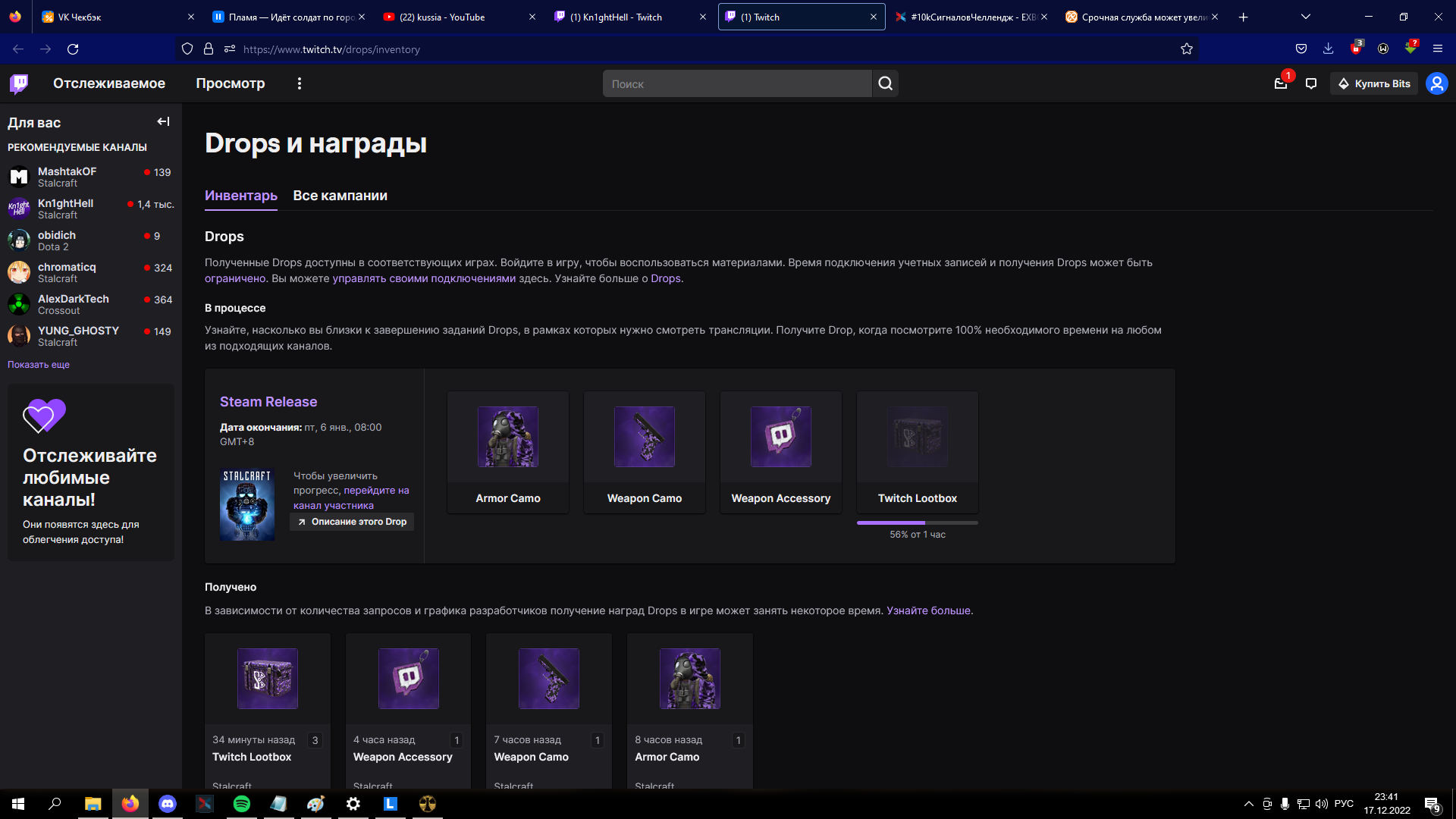Show hidden tray icons chevron

(1249, 804)
